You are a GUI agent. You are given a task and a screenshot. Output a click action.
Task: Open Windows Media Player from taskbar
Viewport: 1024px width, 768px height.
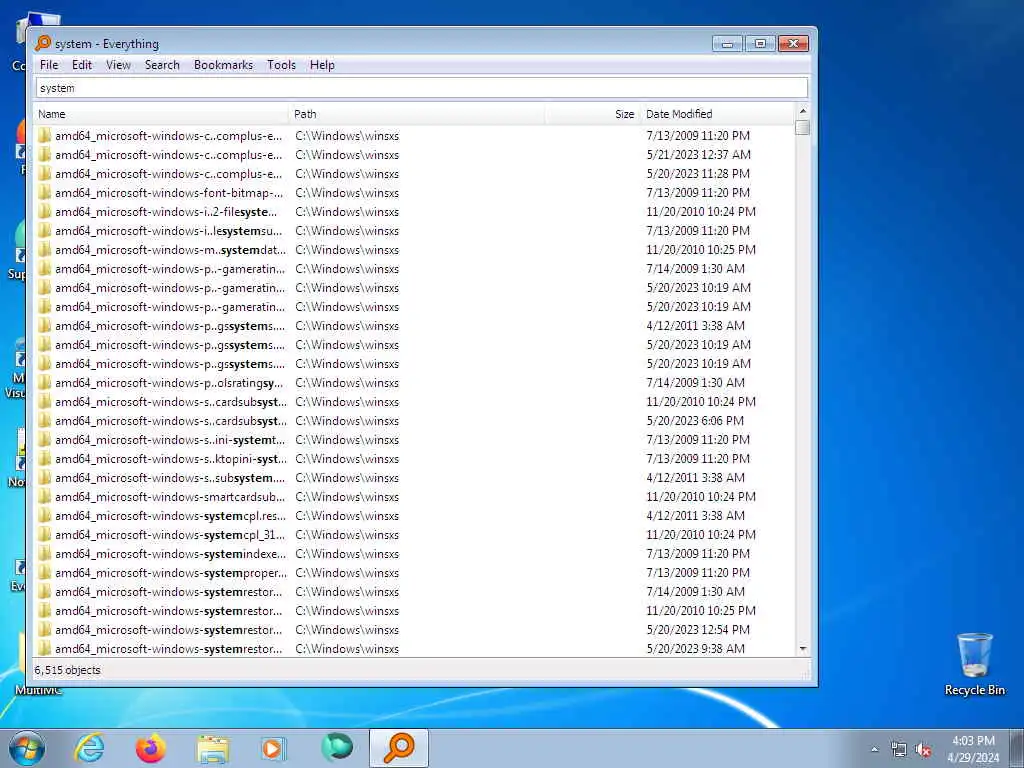click(x=274, y=748)
